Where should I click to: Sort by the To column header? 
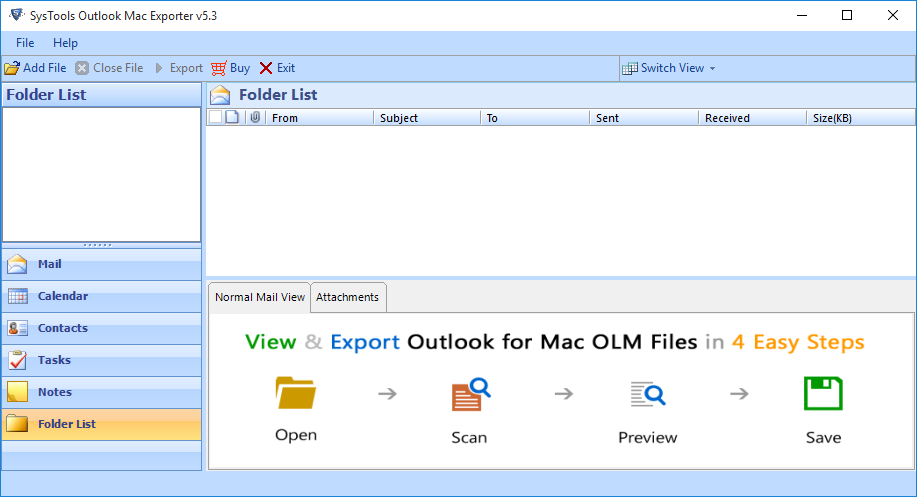tap(535, 118)
